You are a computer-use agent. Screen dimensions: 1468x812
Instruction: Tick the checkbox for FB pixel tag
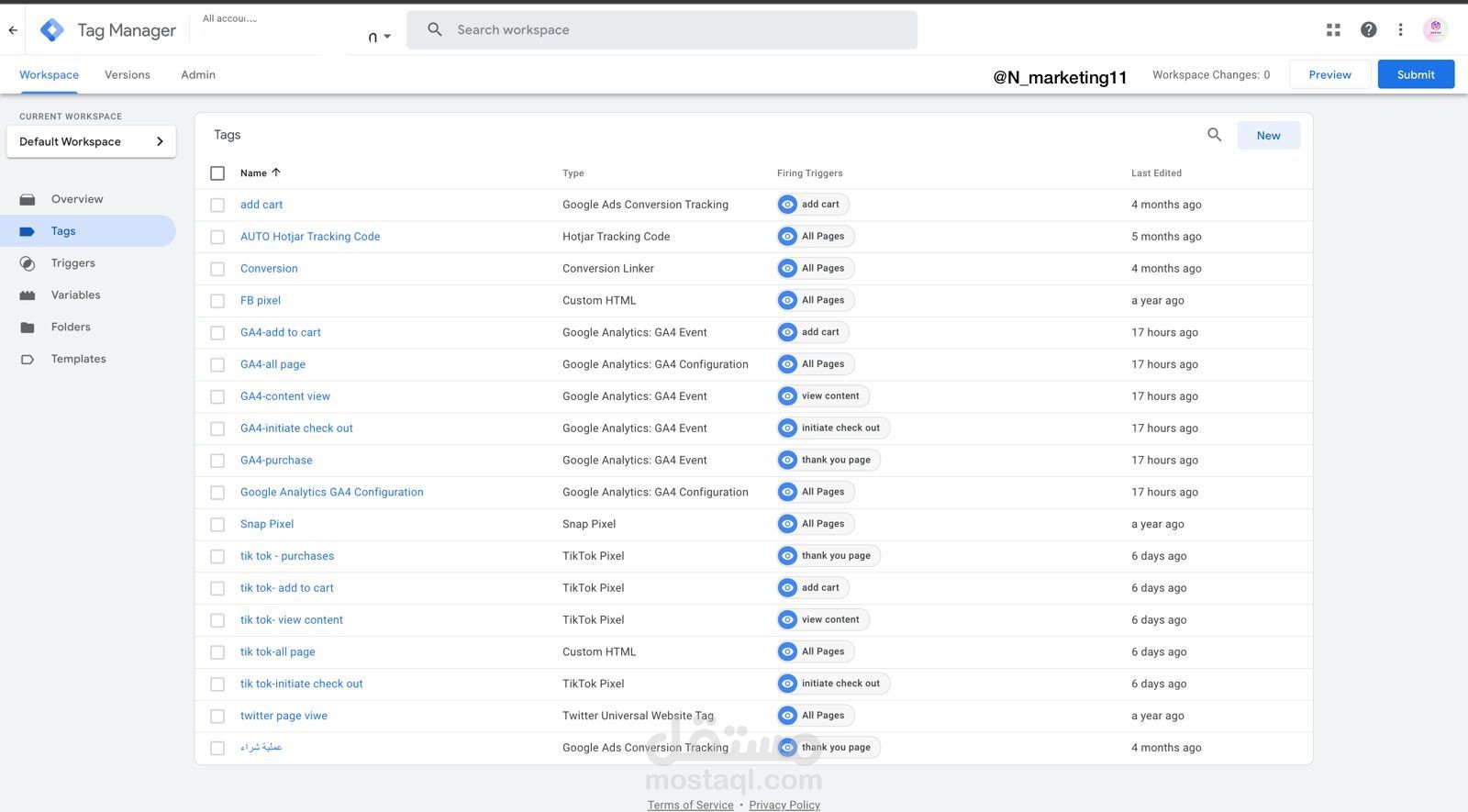coord(217,301)
